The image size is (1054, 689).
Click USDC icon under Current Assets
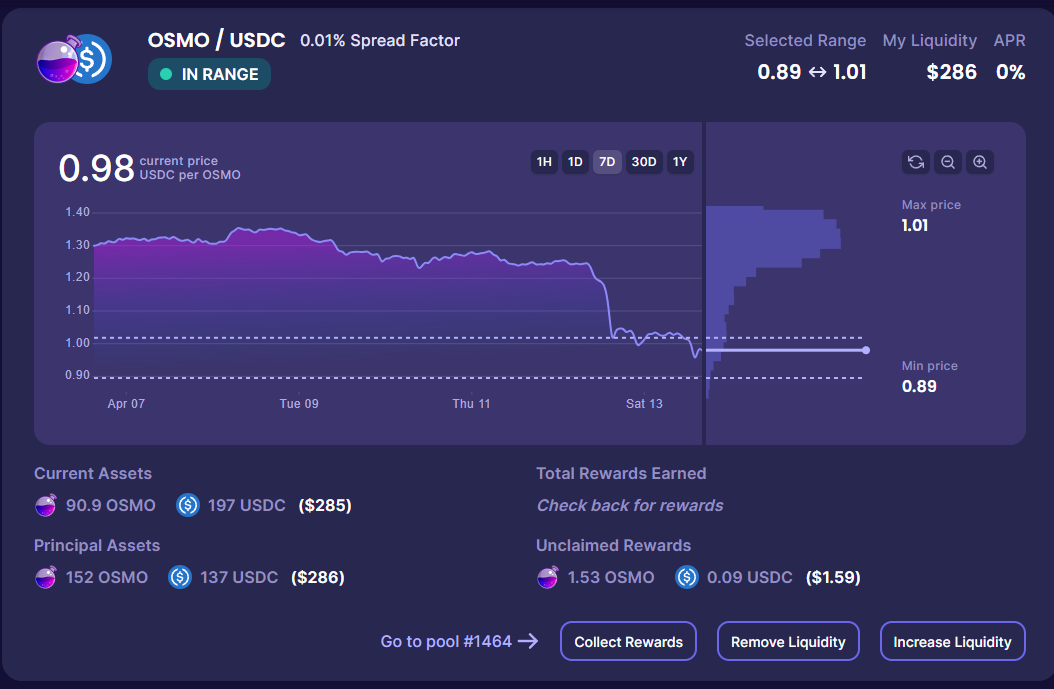(x=188, y=505)
